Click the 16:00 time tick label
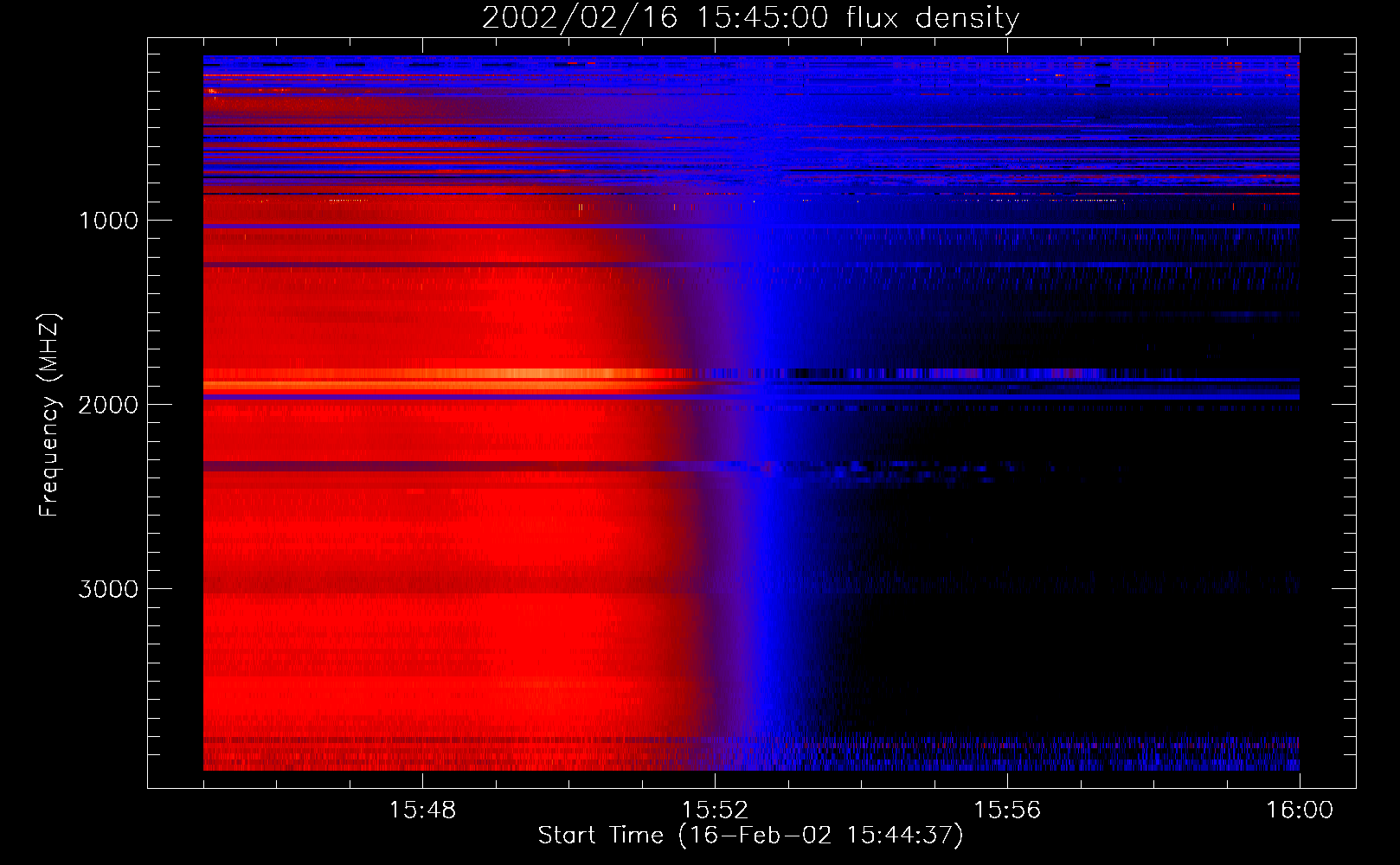 (1300, 811)
